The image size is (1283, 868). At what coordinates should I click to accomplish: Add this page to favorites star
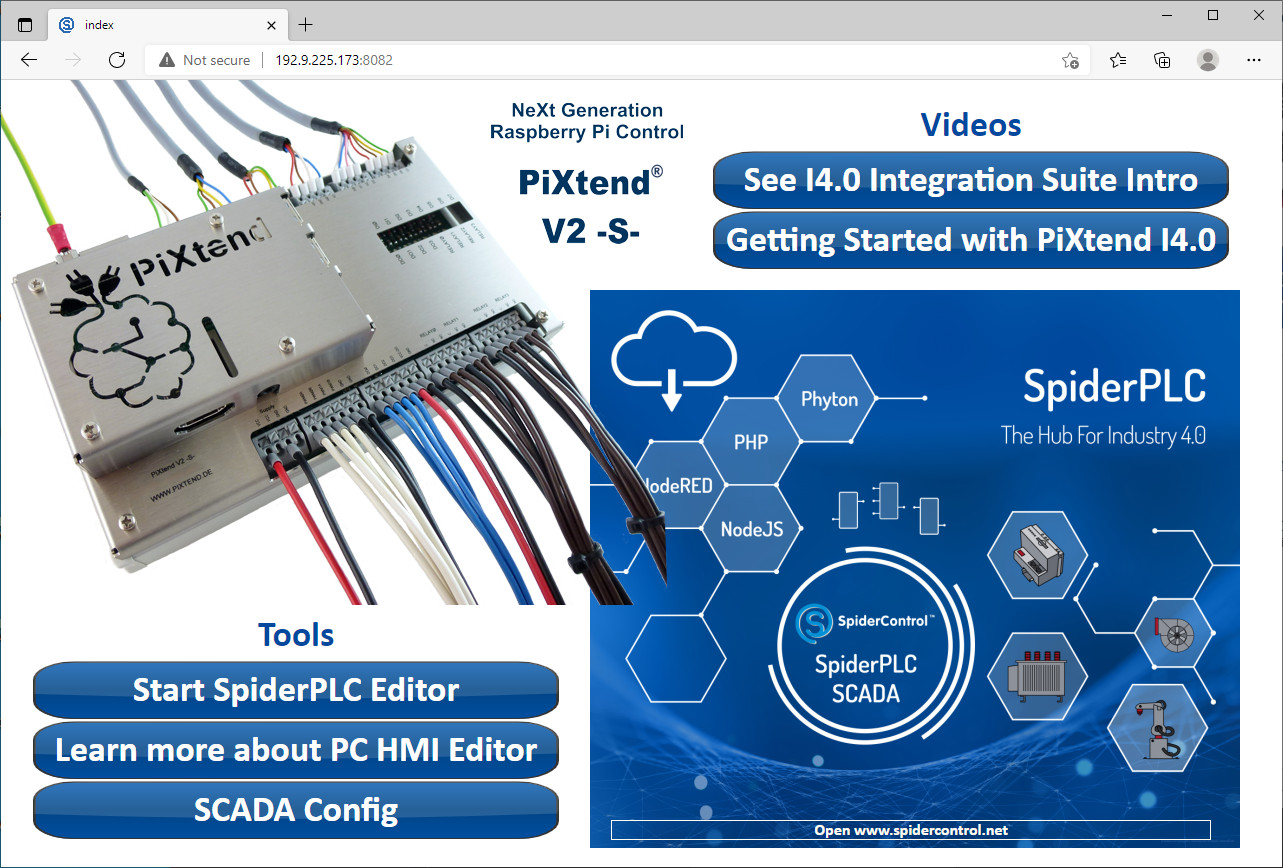1070,60
